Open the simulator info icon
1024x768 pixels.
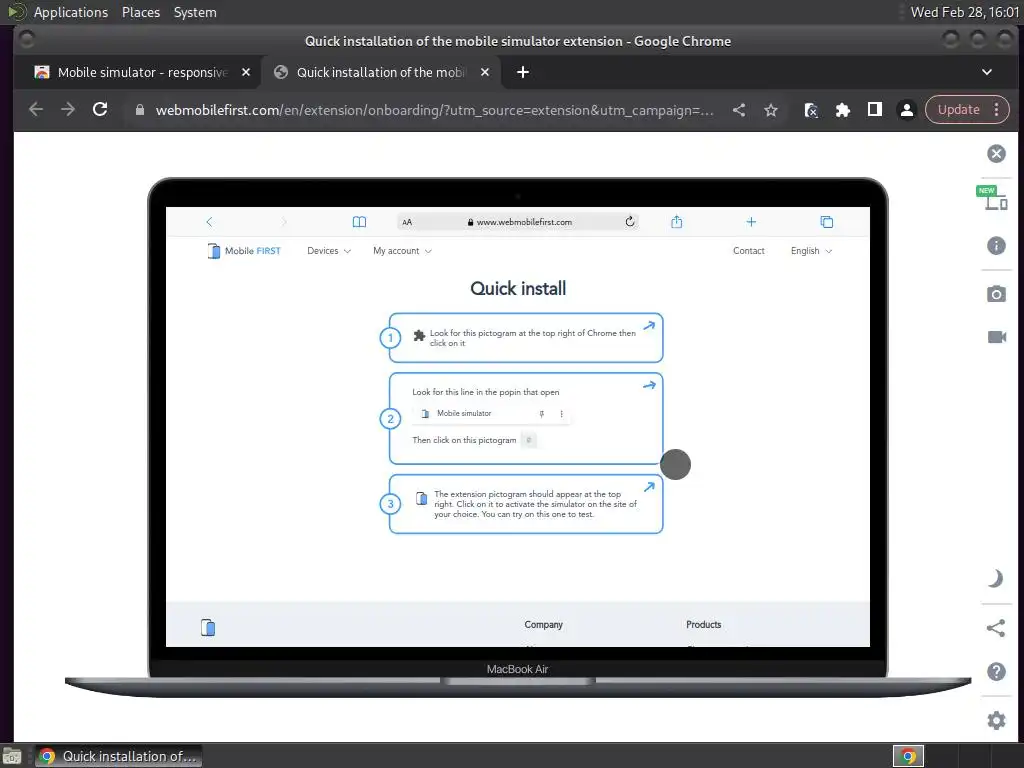[996, 246]
